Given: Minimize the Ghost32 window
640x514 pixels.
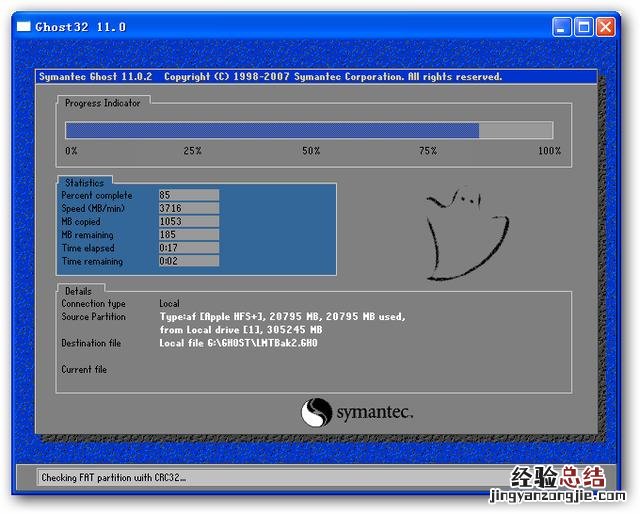Looking at the screenshot, I should 563,27.
